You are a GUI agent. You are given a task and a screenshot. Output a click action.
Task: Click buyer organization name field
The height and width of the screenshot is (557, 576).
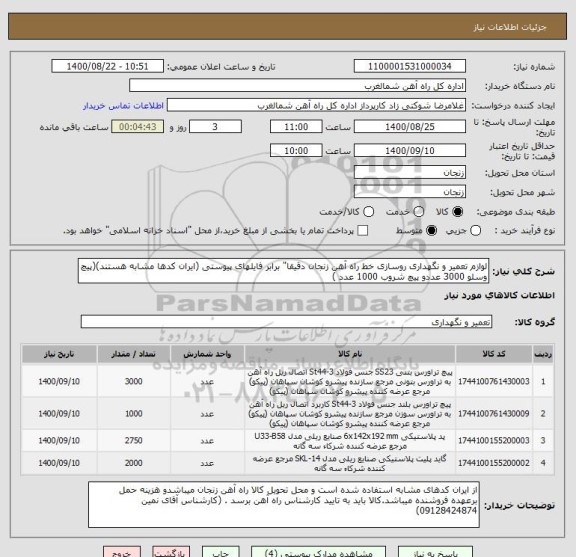coord(298,86)
